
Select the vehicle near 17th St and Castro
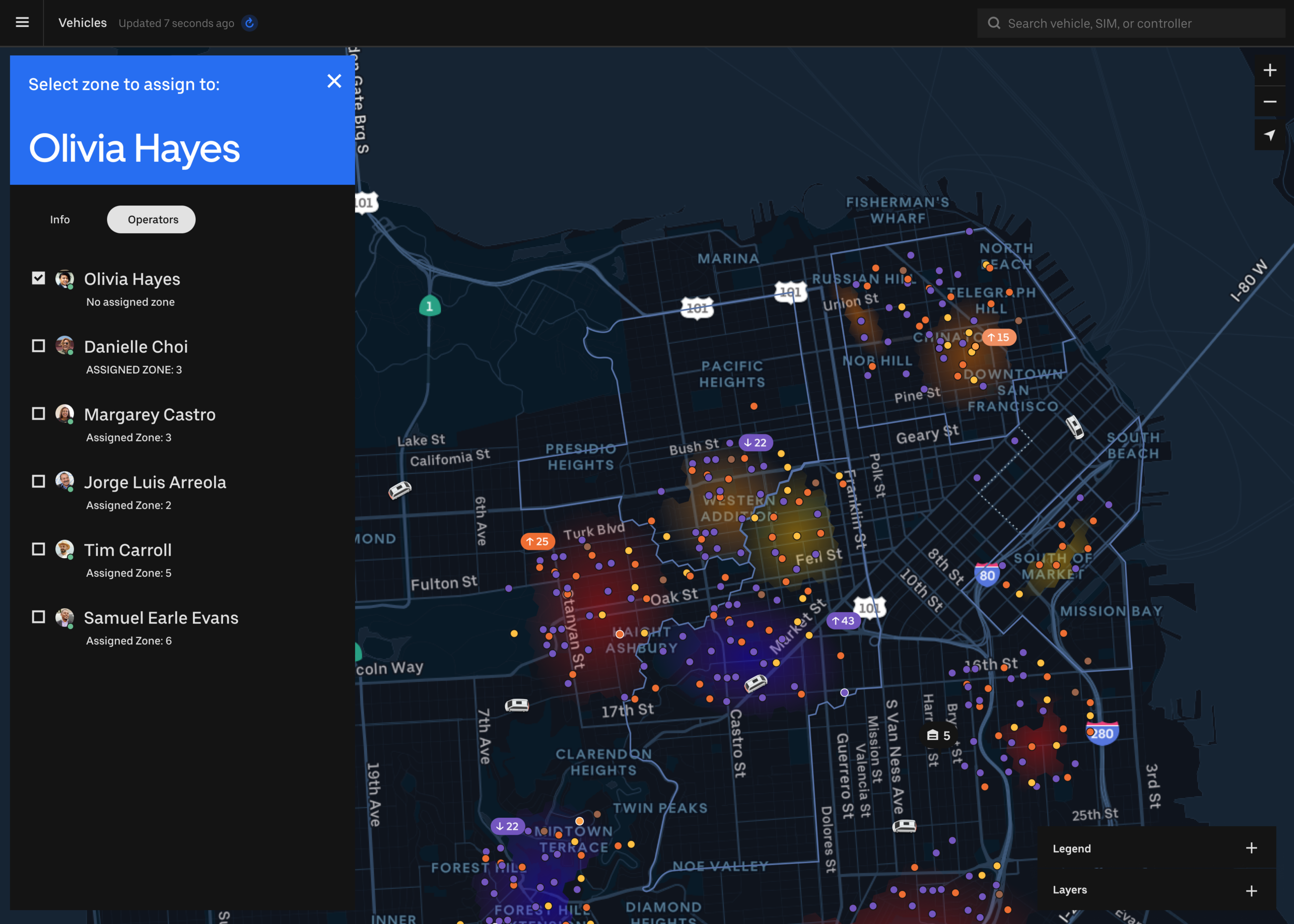coord(756,682)
